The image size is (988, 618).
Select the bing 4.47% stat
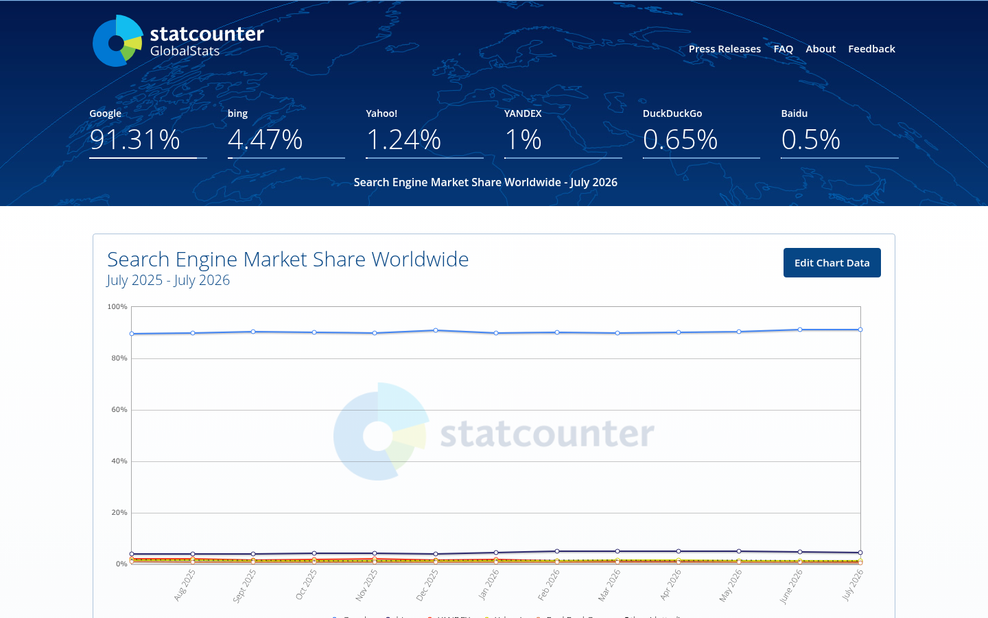tap(286, 133)
